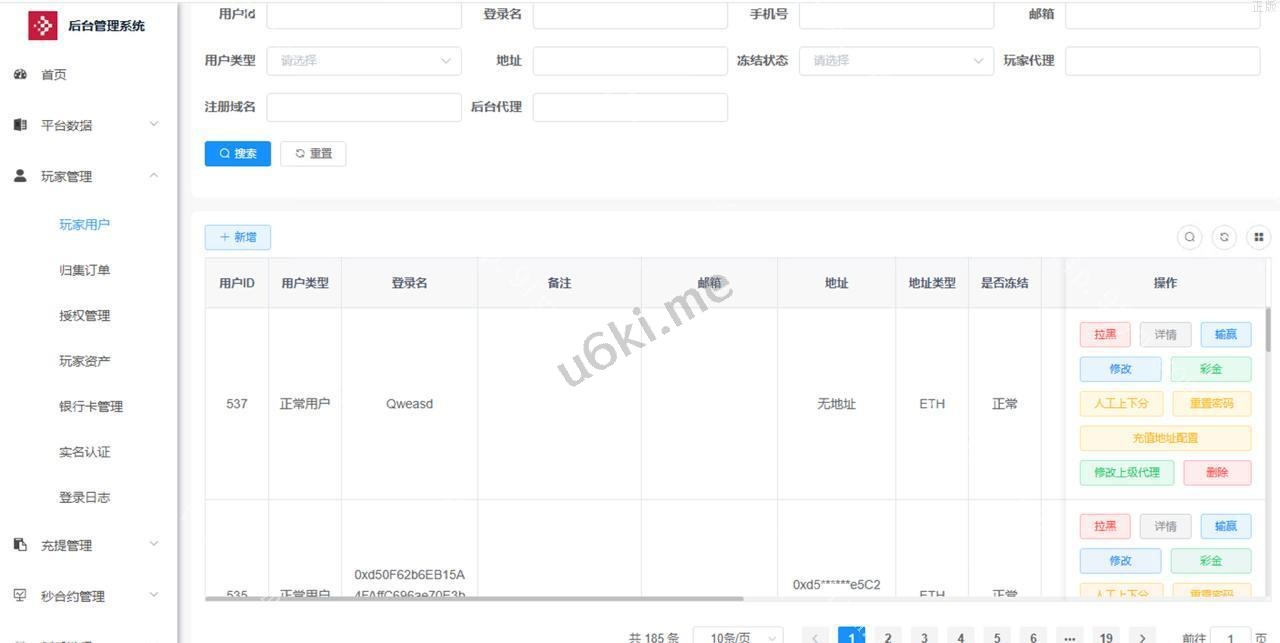
Task: Click the 充提管理 sidebar icon
Action: click(20, 545)
